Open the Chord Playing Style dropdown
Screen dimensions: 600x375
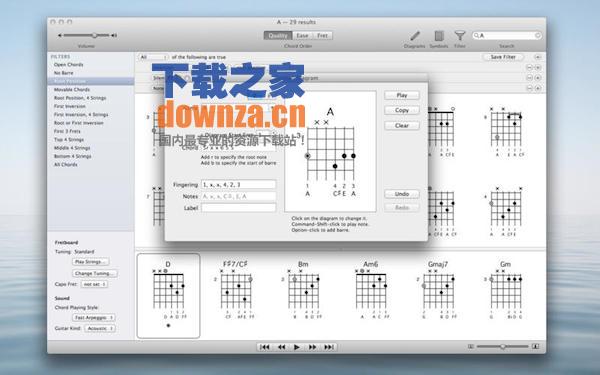94,318
